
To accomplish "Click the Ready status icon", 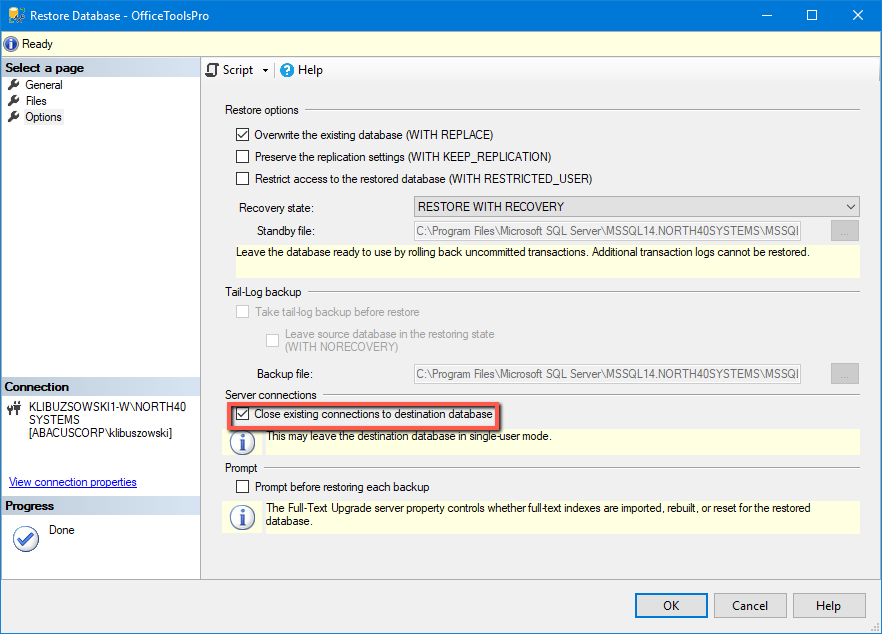I will [x=9, y=43].
